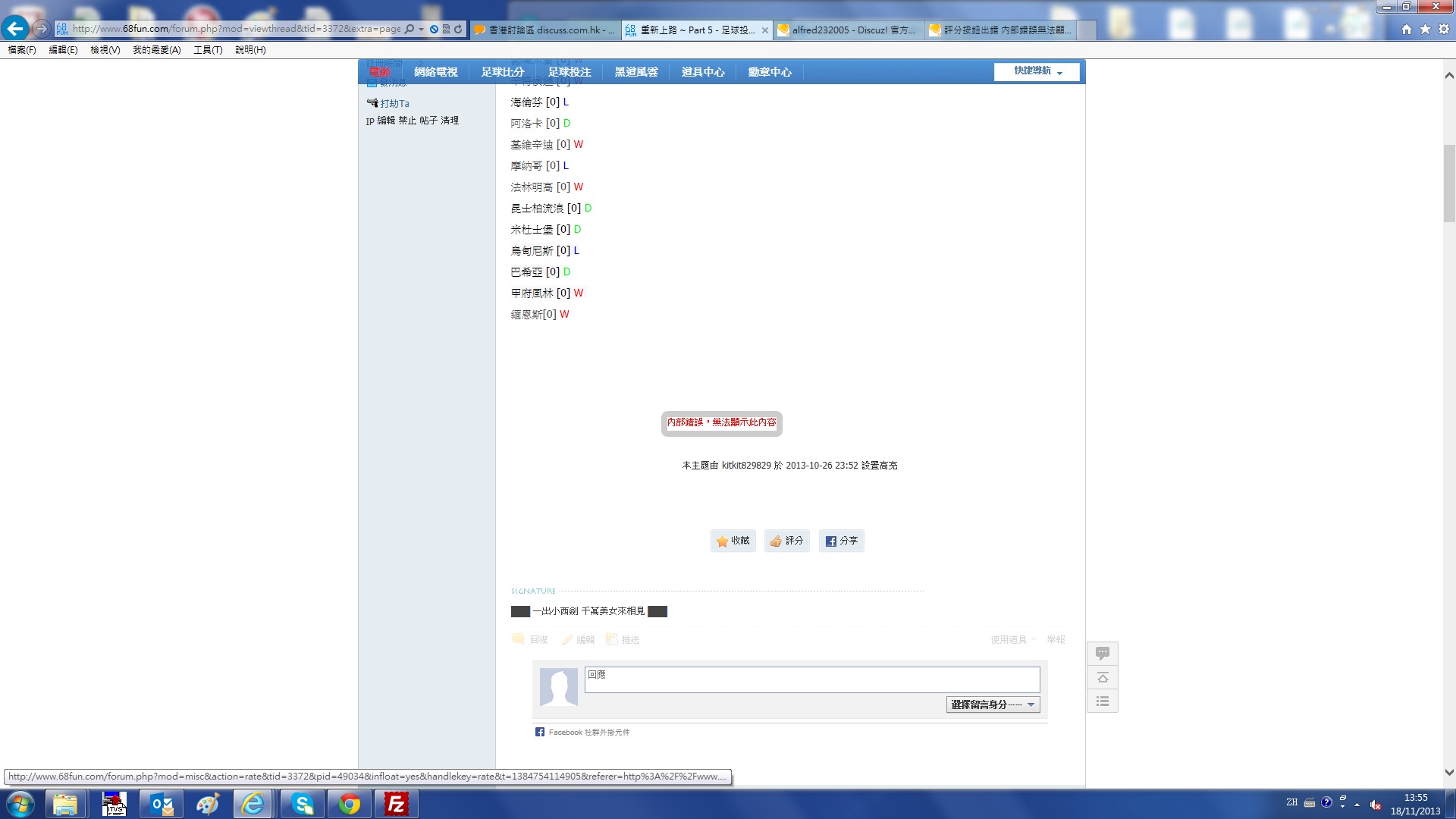Click the pencil 編輯 post link

(x=578, y=640)
